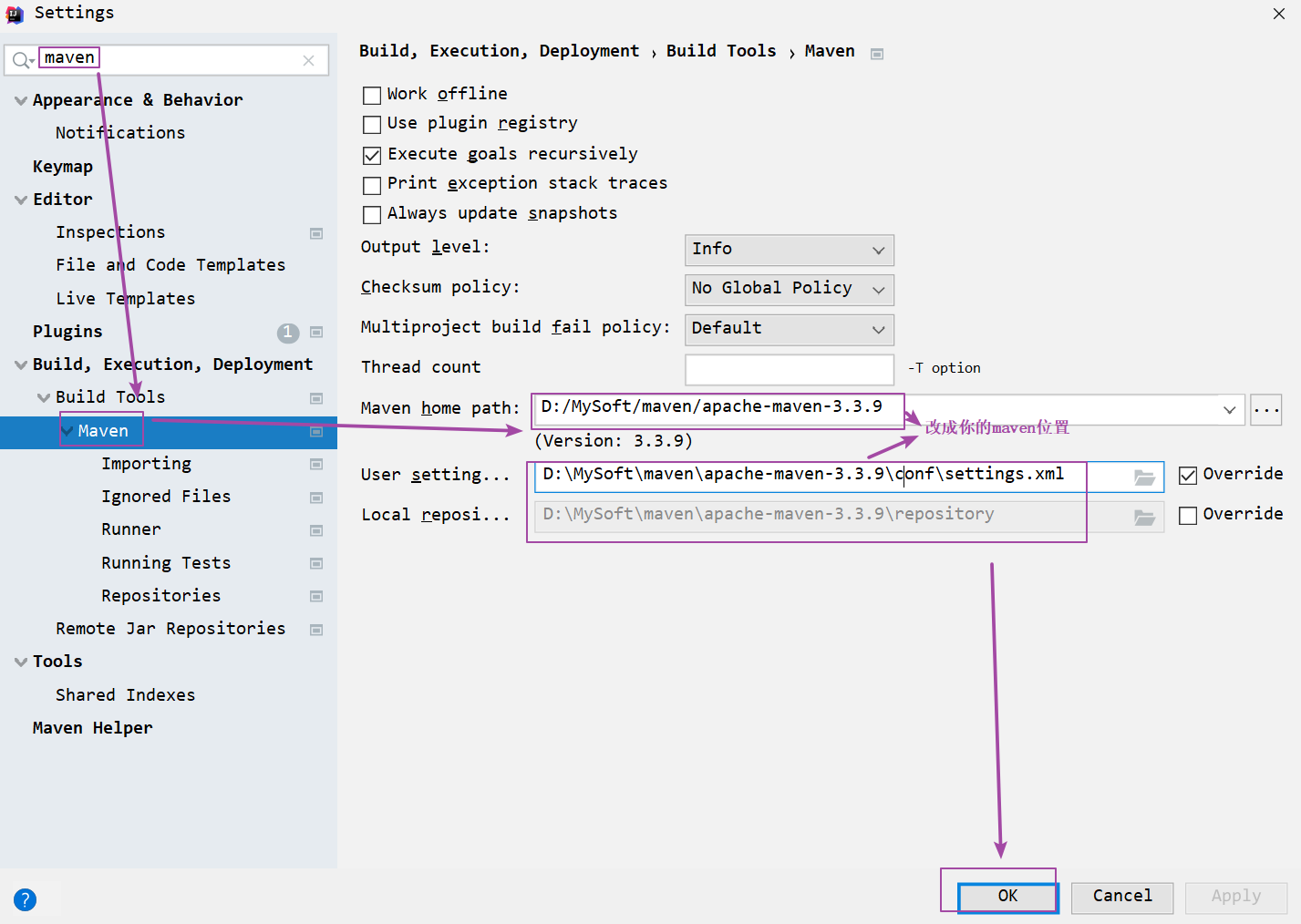Browse Maven home path with ellipsis button
This screenshot has width=1301, height=924.
tap(1266, 410)
